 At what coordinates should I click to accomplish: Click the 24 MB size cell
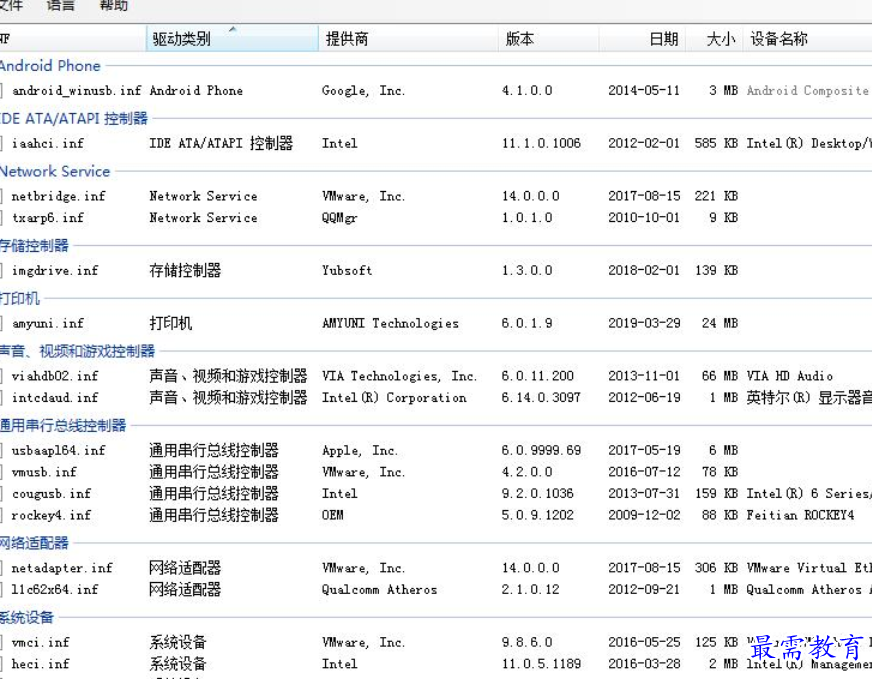tap(720, 324)
